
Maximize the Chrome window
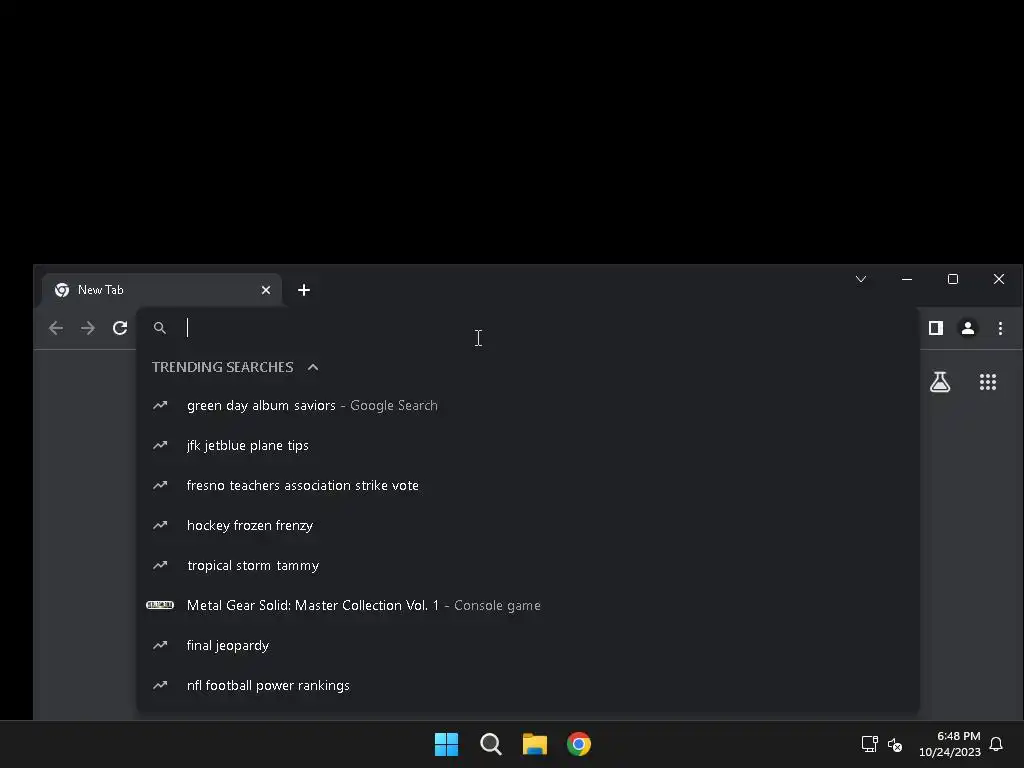pyautogui.click(x=953, y=279)
